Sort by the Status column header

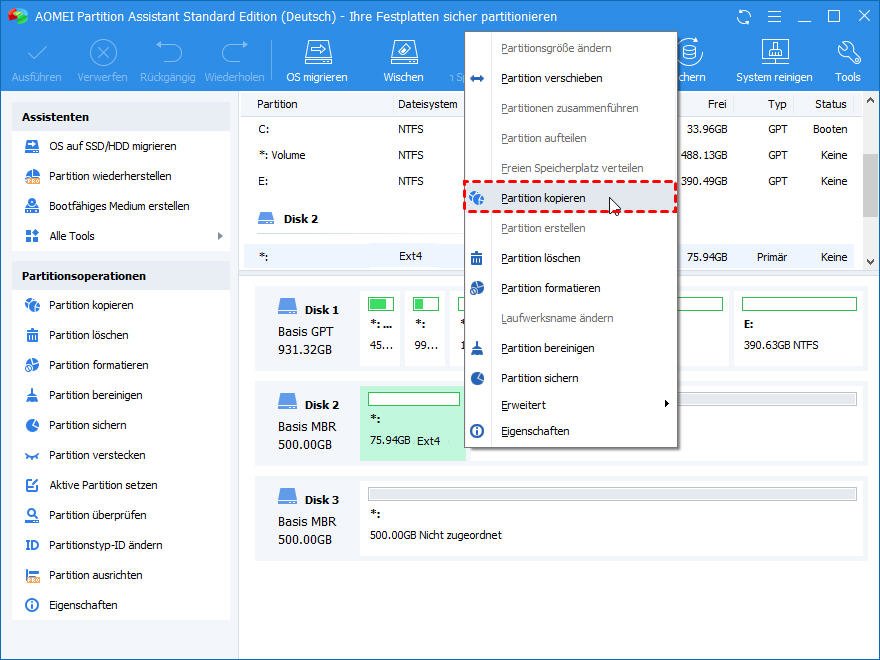[x=831, y=104]
